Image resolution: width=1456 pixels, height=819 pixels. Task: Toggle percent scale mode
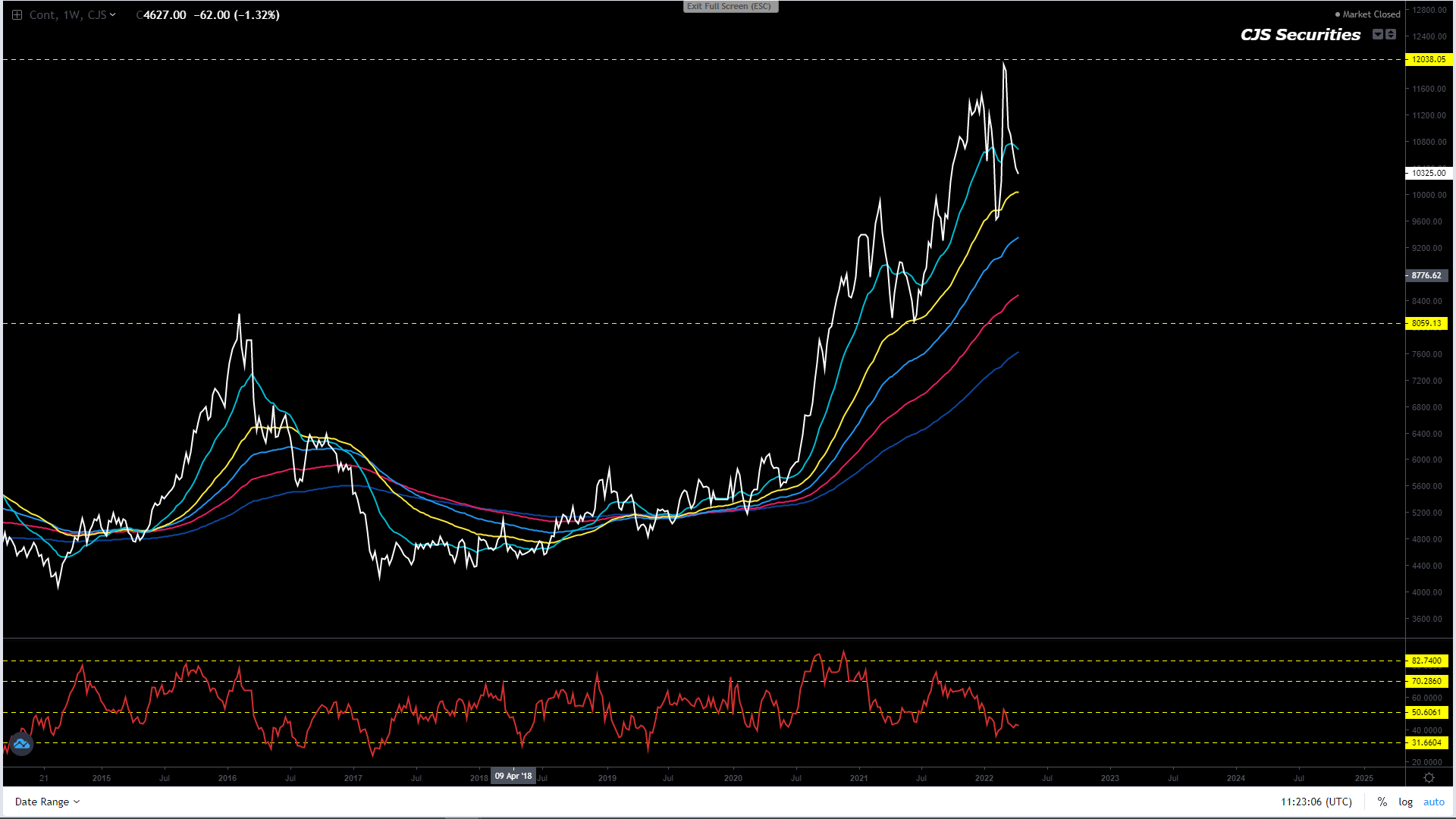pos(1382,802)
